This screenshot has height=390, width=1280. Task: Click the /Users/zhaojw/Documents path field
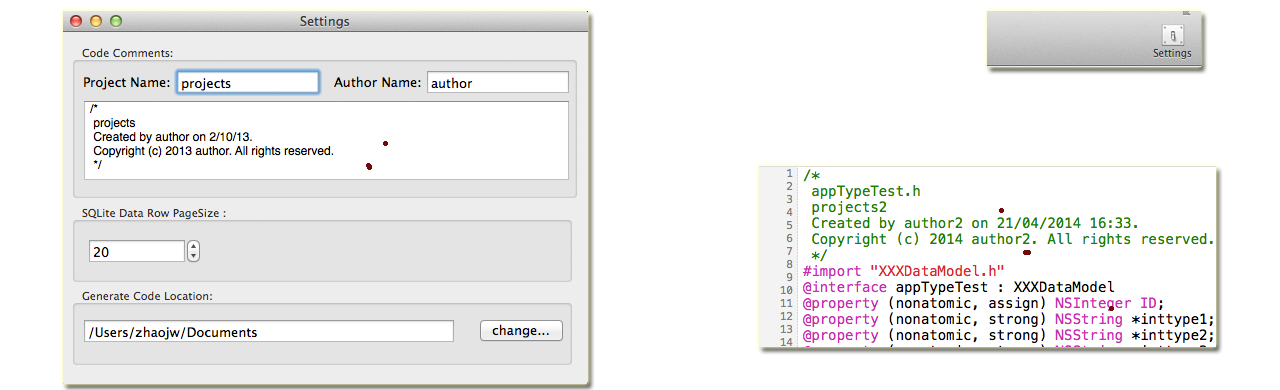(269, 332)
